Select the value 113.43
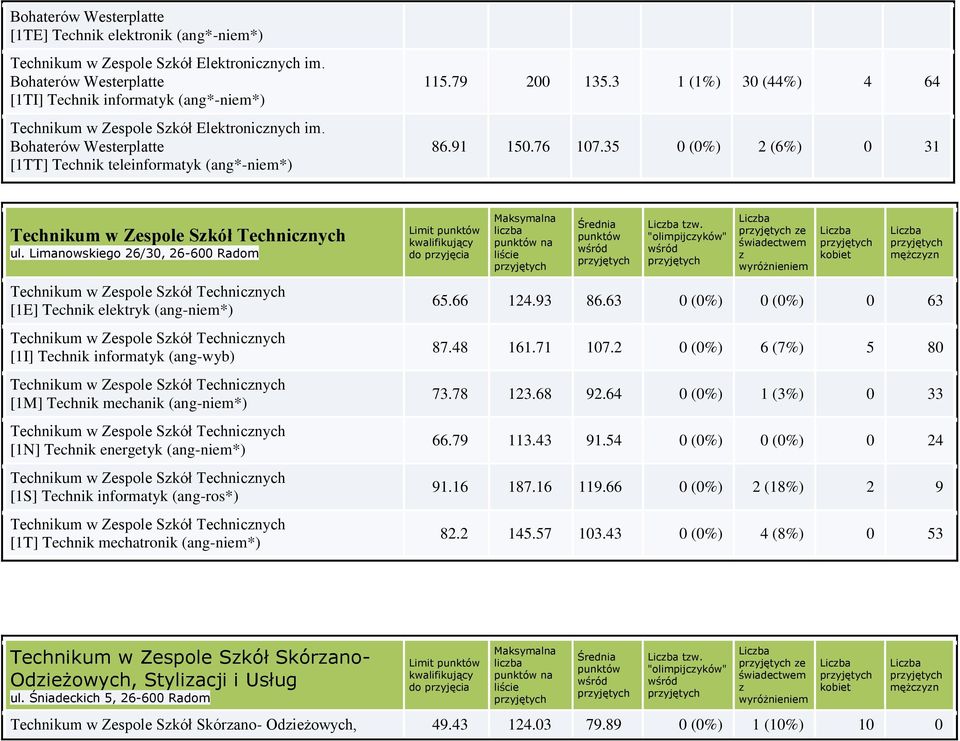This screenshot has width=960, height=741. [x=530, y=440]
